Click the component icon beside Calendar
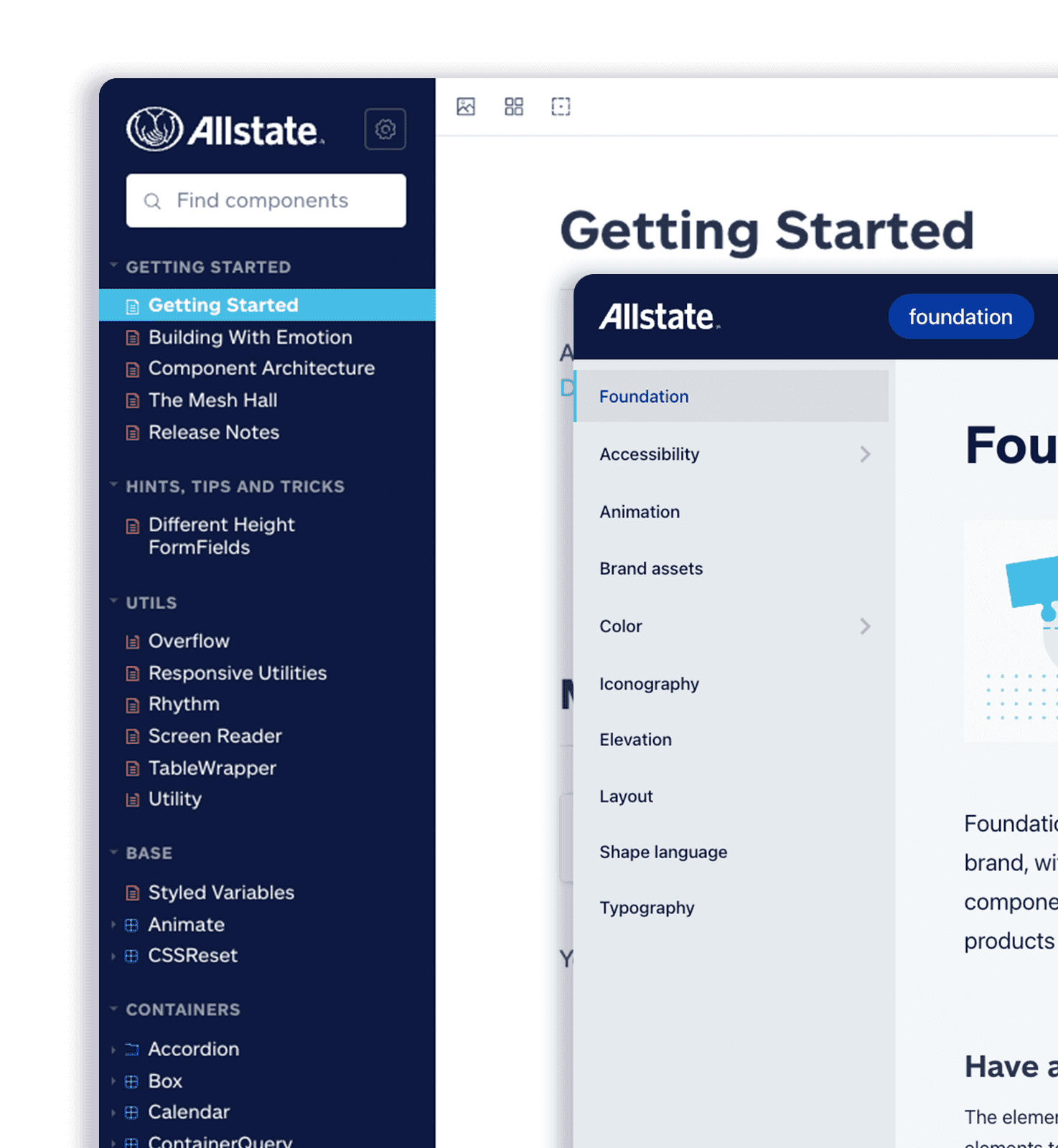The height and width of the screenshot is (1148, 1058). pos(131,1113)
